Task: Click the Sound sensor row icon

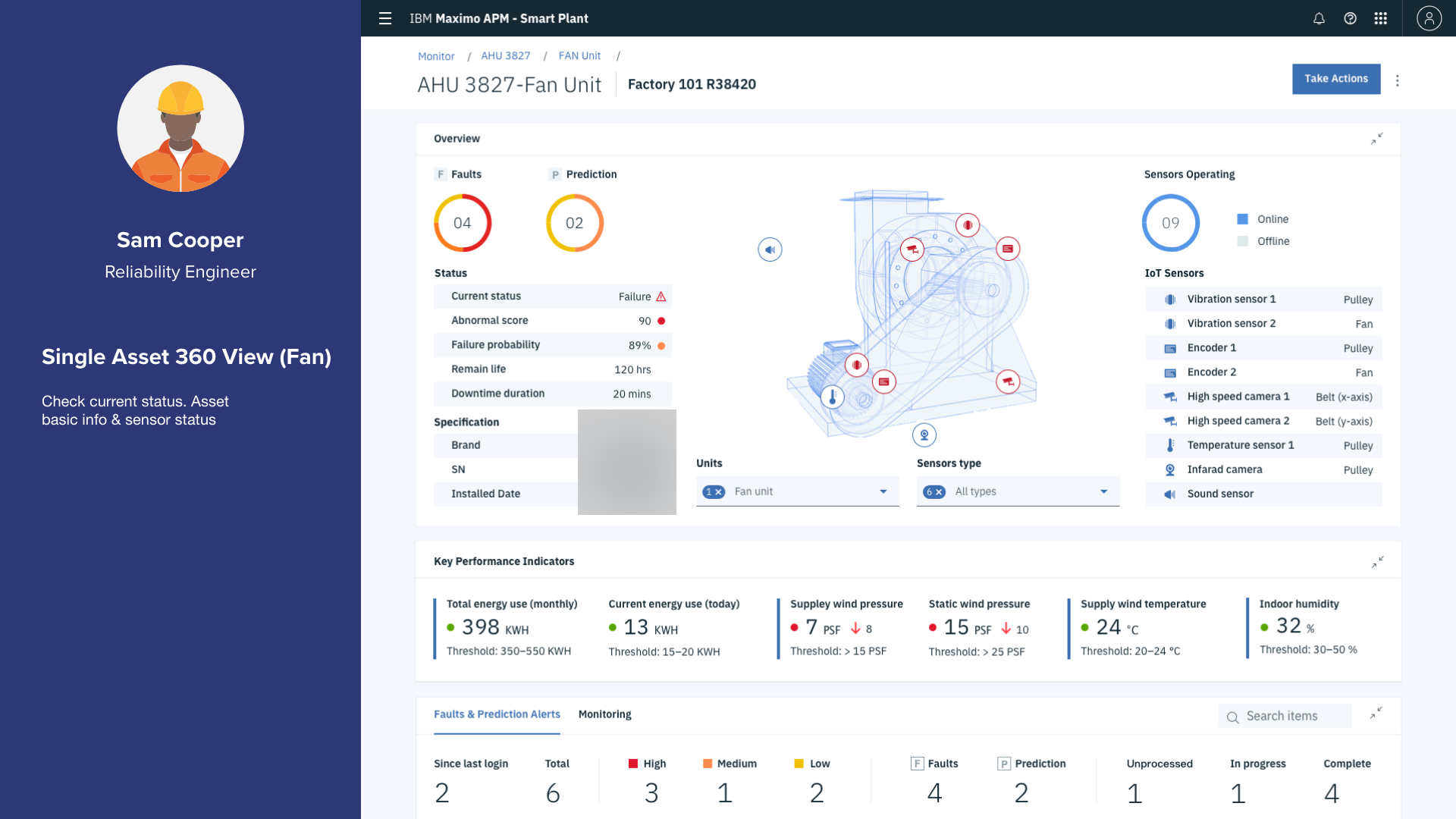Action: [1170, 494]
